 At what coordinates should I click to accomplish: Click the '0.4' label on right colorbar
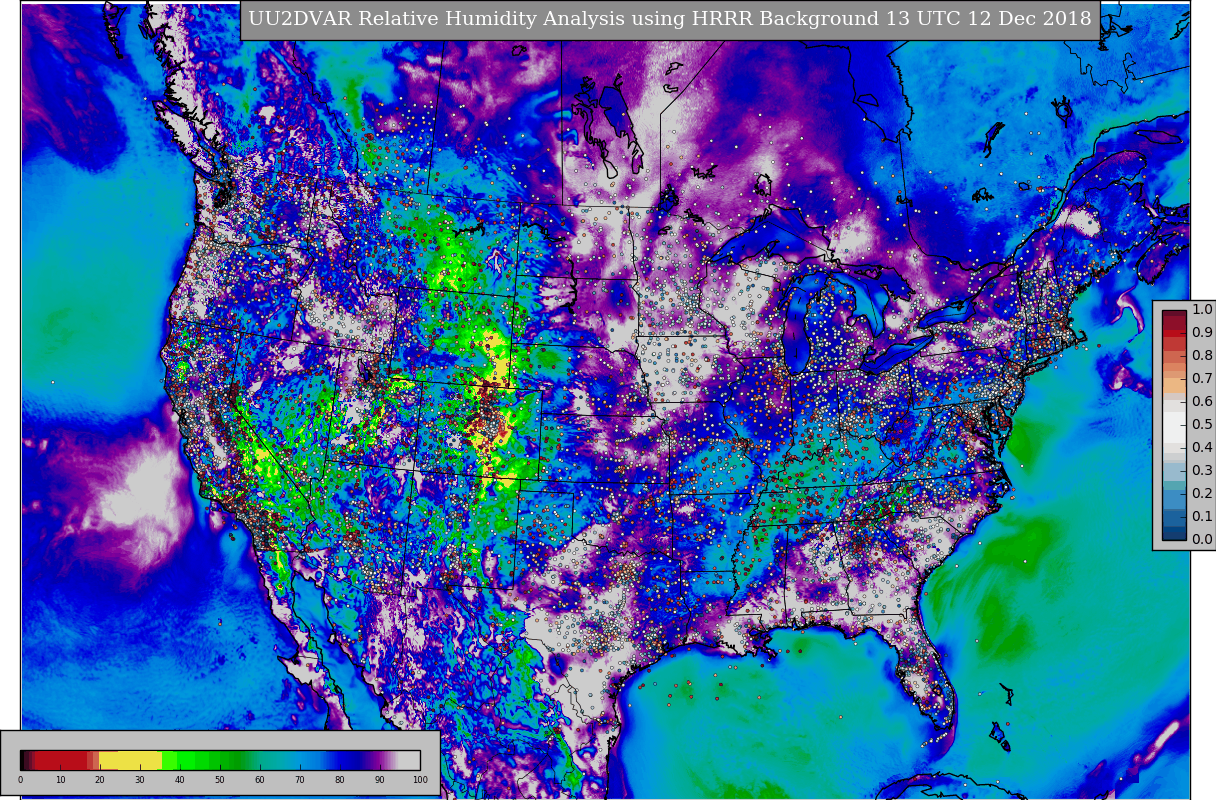coord(1202,448)
